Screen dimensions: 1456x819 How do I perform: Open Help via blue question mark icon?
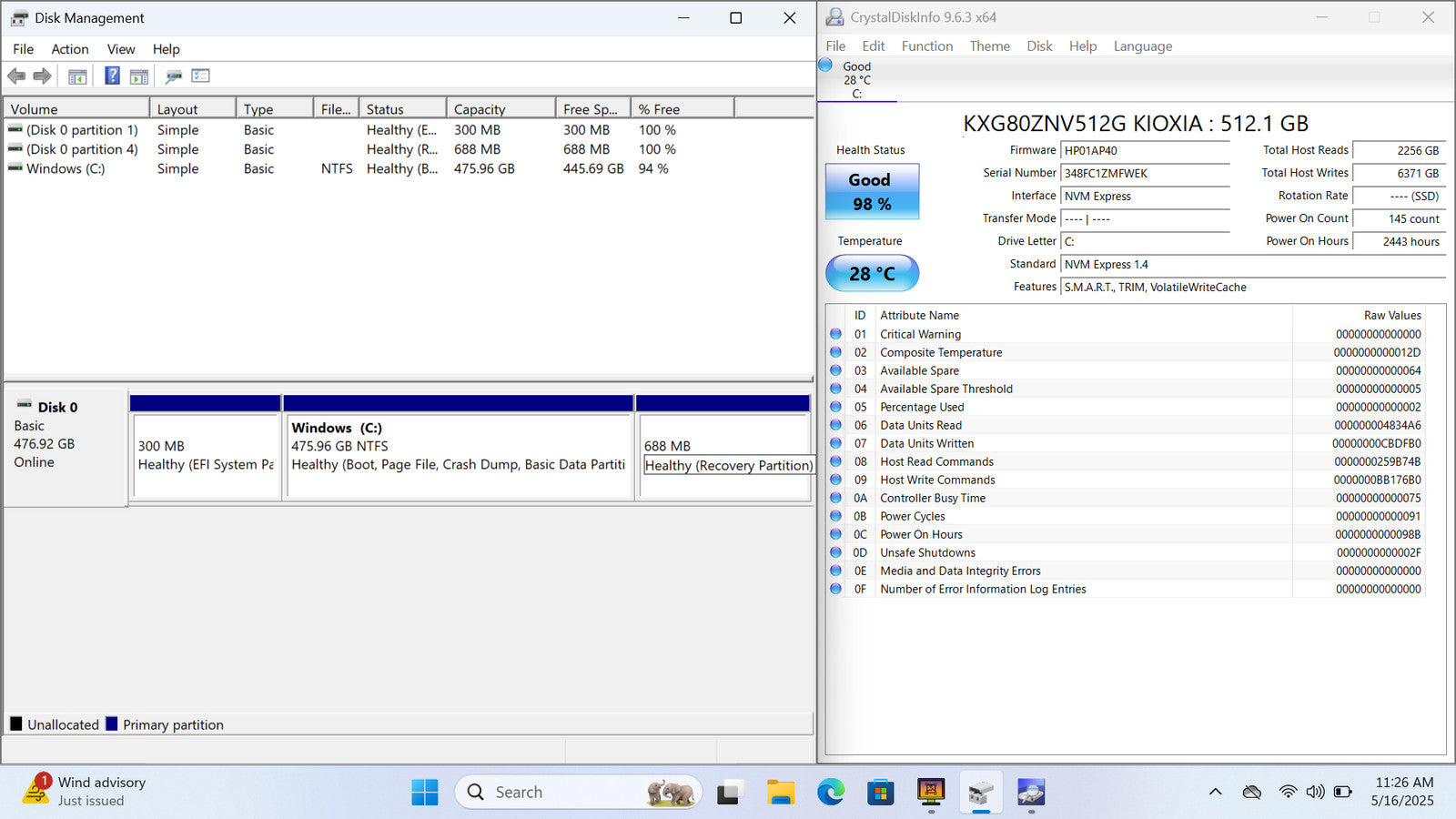(x=112, y=76)
